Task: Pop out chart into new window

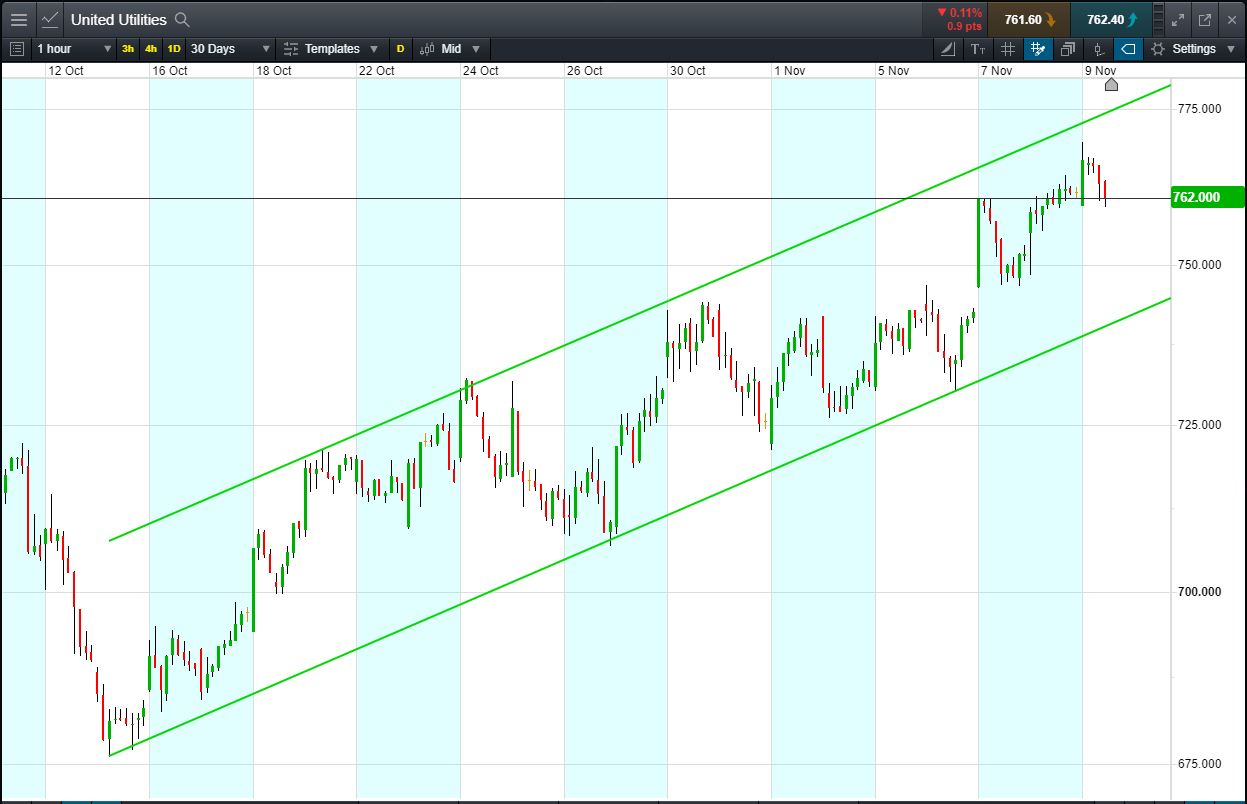Action: [x=1204, y=19]
